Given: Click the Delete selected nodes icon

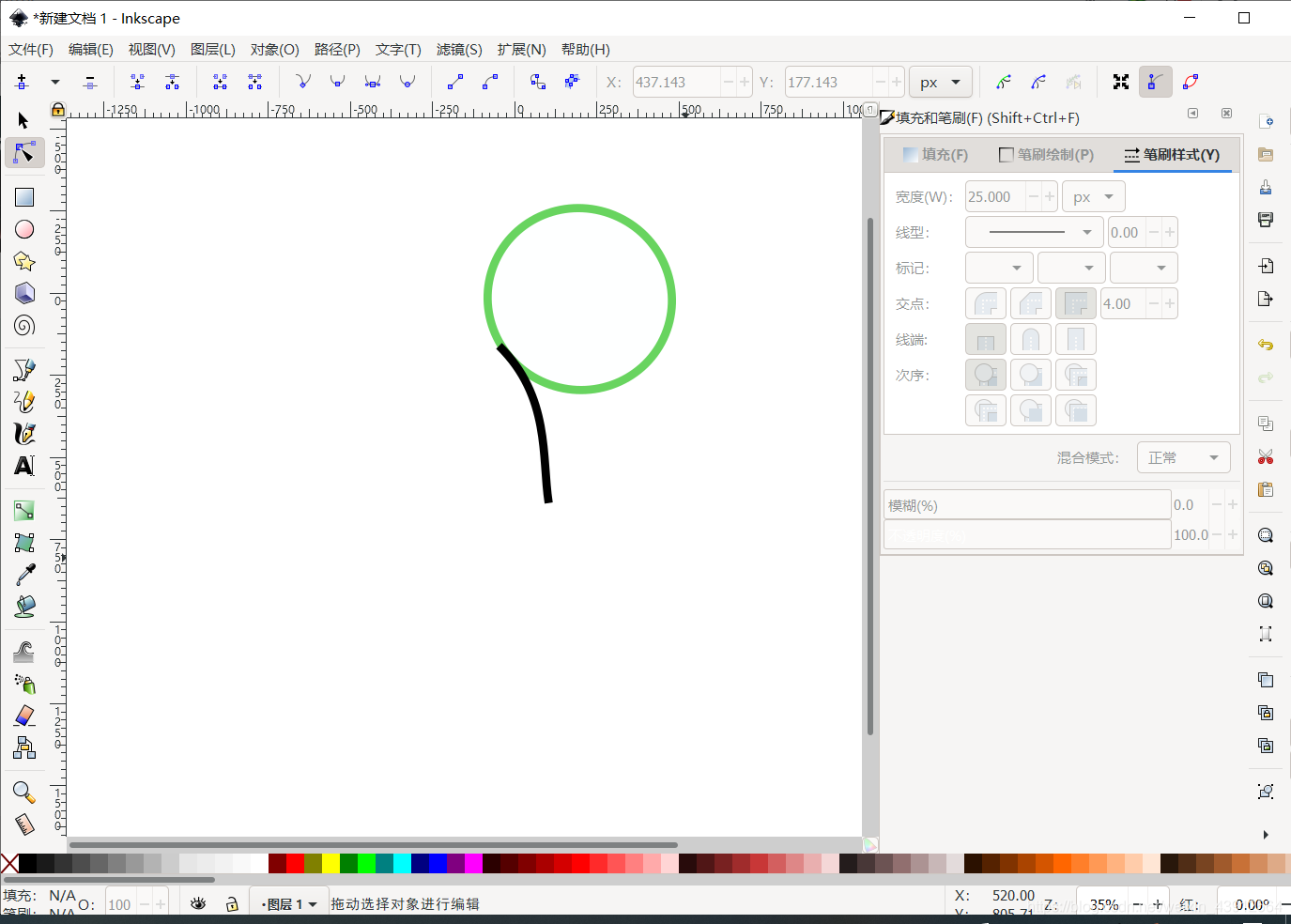Looking at the screenshot, I should click(90, 83).
